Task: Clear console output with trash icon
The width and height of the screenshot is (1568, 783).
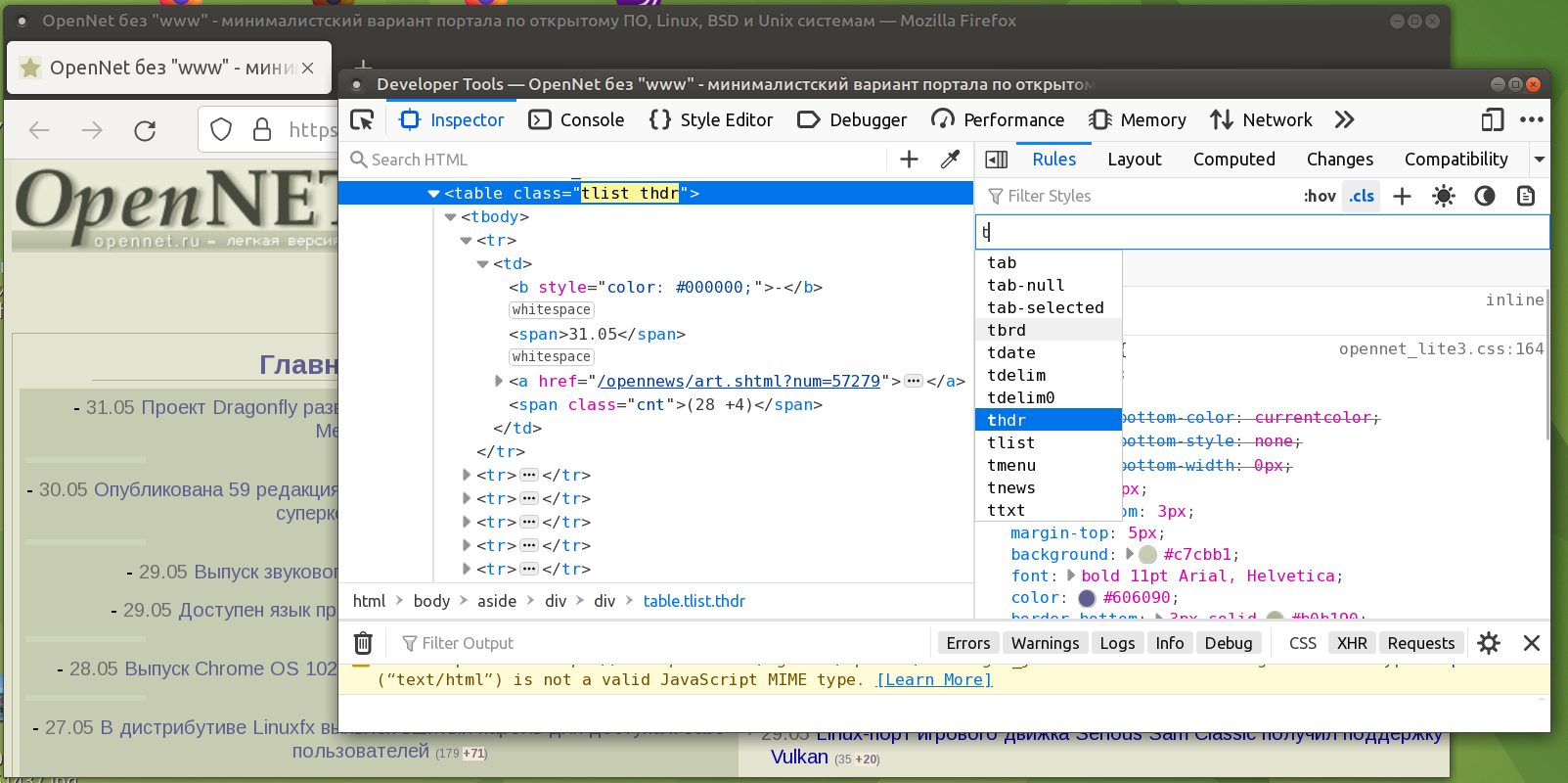Action: click(x=363, y=643)
